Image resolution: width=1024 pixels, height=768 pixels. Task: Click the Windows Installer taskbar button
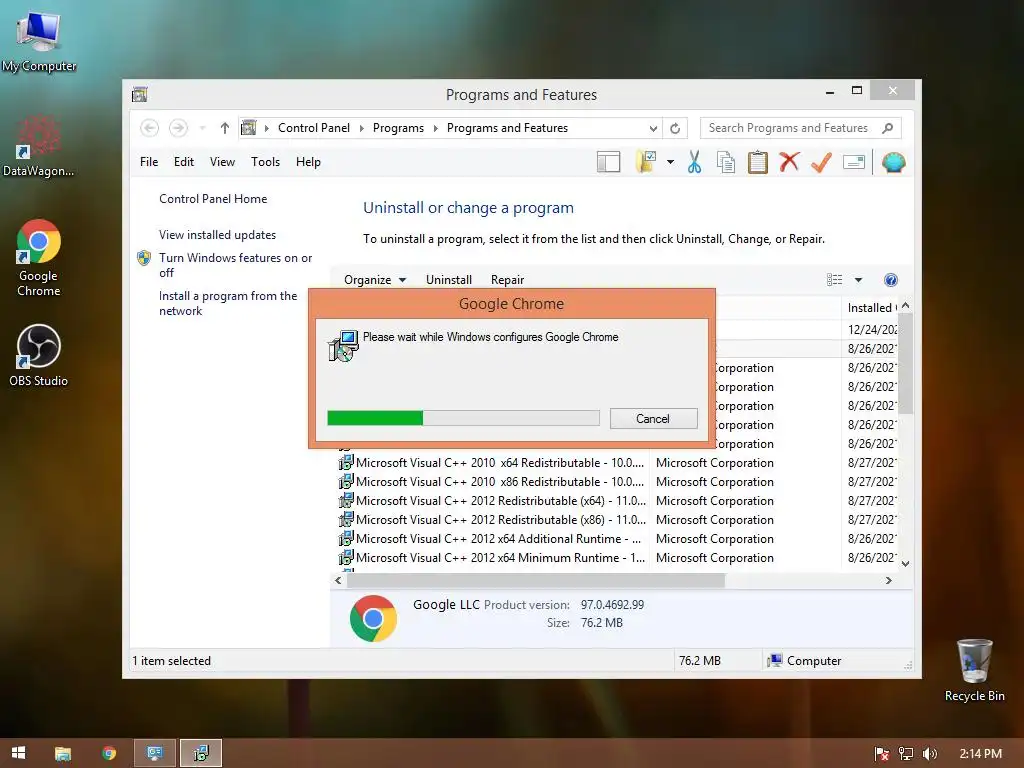tap(201, 753)
